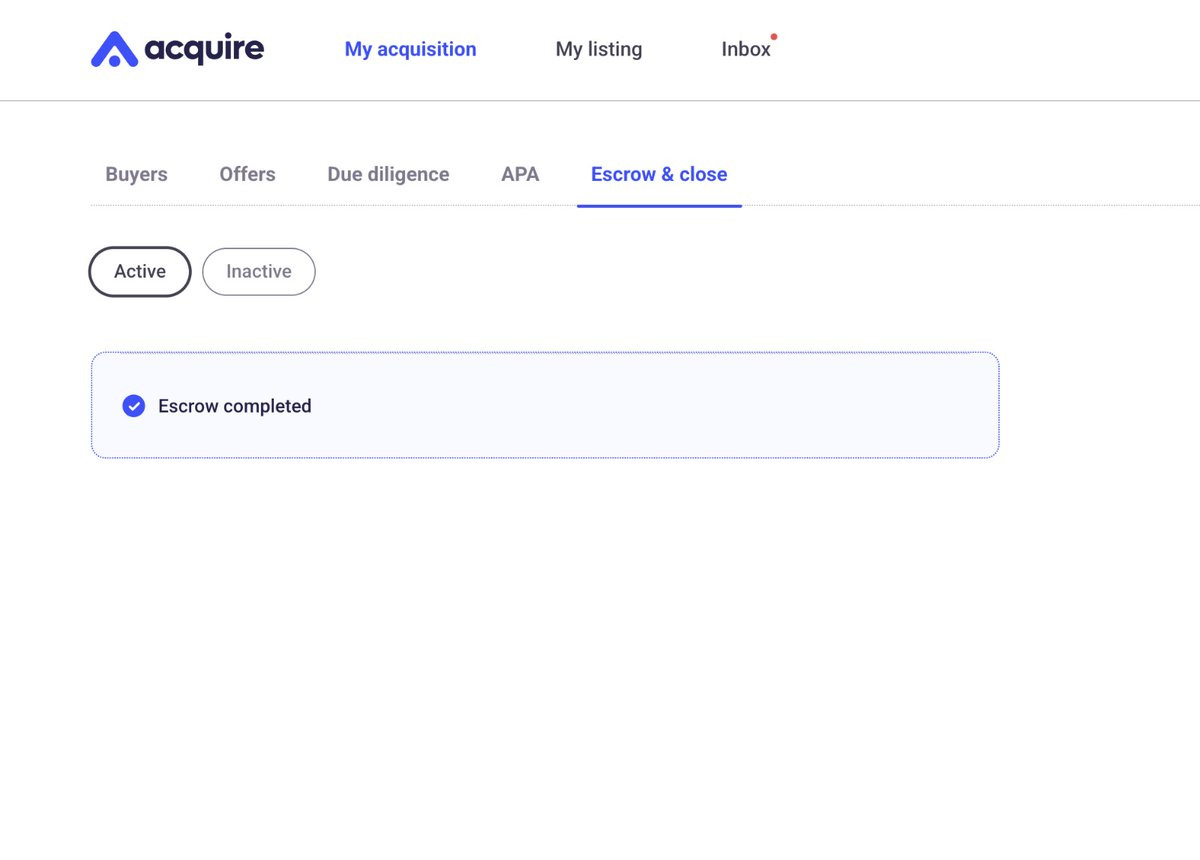Click the blue checkmark icon beside Escrow completed
This screenshot has height=860, width=1200.
click(133, 406)
